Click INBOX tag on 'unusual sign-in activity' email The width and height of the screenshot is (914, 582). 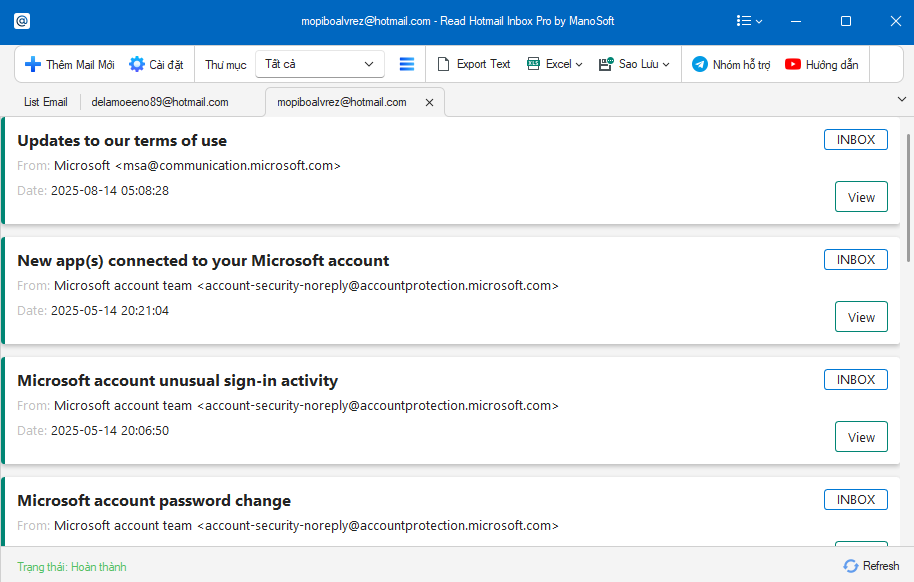856,380
